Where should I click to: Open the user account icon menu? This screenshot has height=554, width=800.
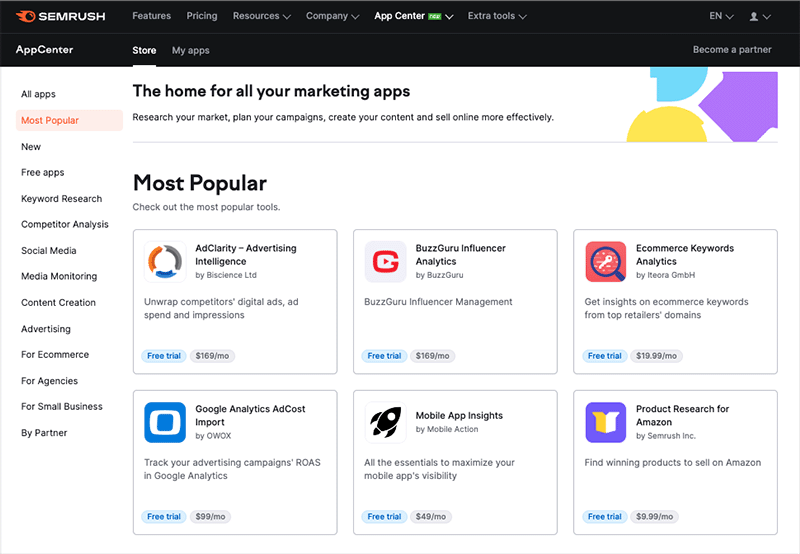(759, 16)
